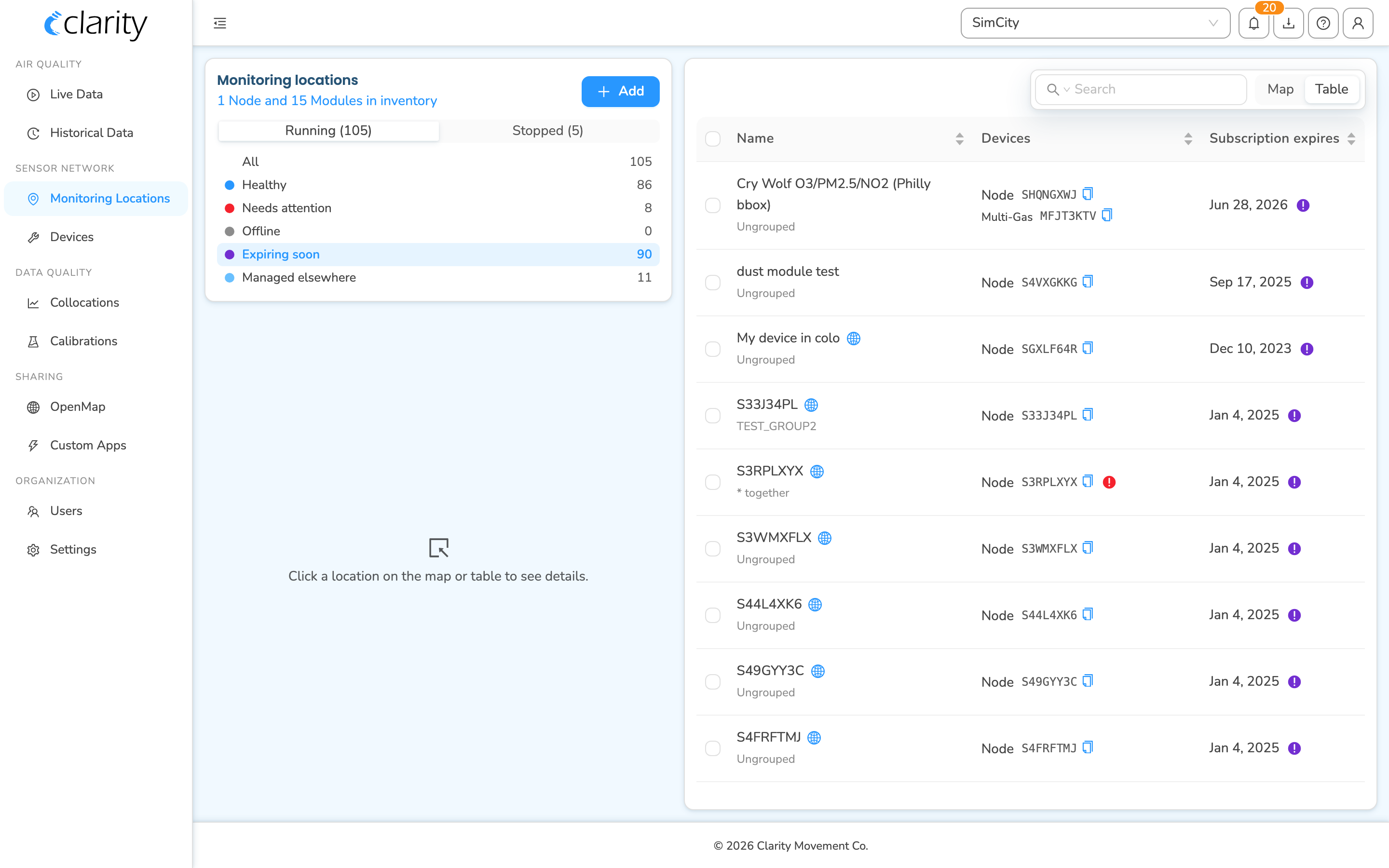Open 1 Node and 15 Modules inventory link
Image resolution: width=1389 pixels, height=868 pixels.
tap(327, 101)
